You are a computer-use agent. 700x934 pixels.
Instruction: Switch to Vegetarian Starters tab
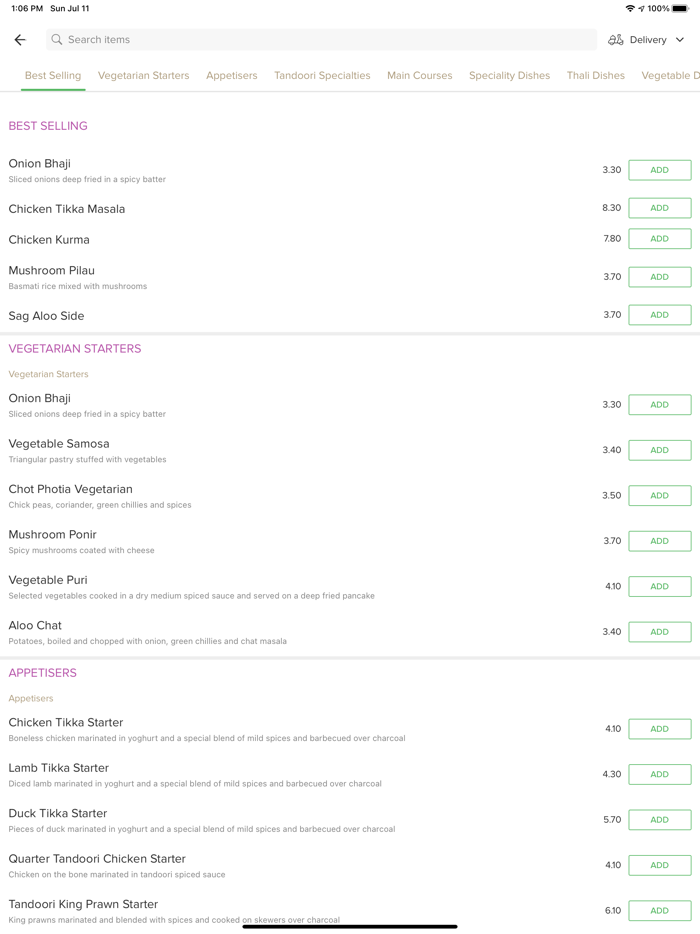pyautogui.click(x=143, y=76)
